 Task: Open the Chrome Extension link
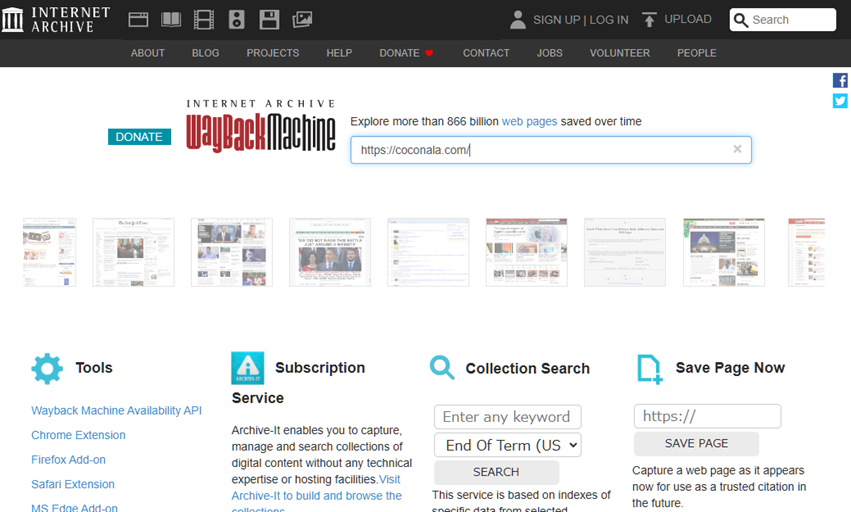click(x=78, y=435)
